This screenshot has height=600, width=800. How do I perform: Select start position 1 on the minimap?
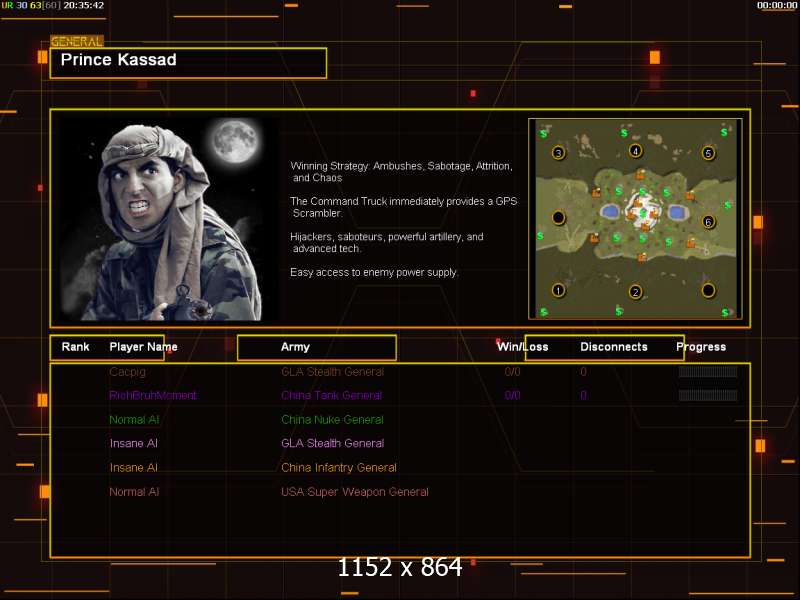558,290
